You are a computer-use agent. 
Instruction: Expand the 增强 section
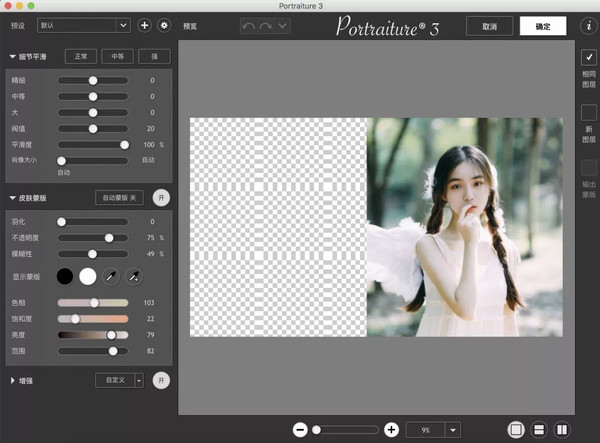pos(13,380)
